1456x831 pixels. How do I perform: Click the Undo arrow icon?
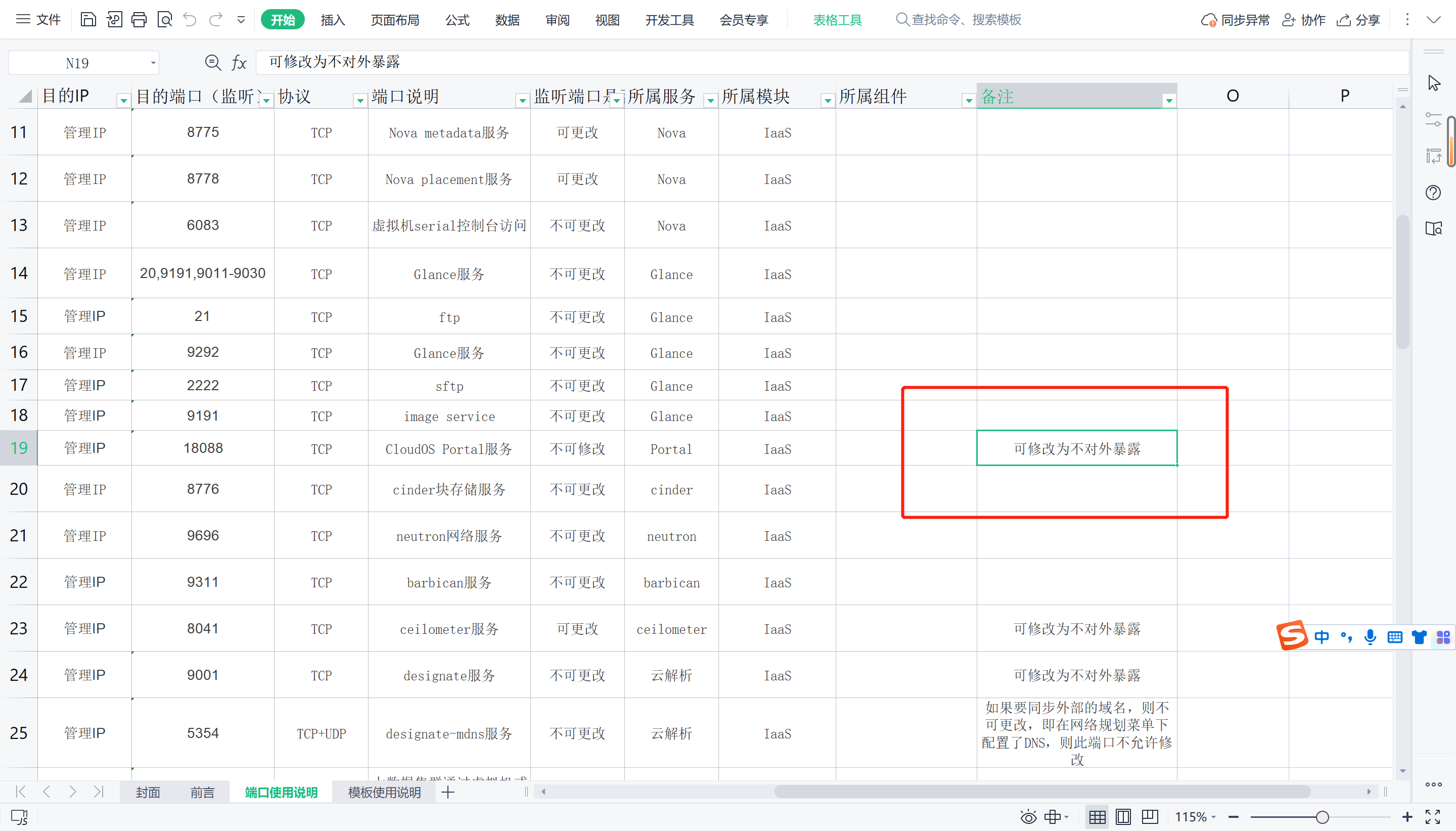click(190, 20)
